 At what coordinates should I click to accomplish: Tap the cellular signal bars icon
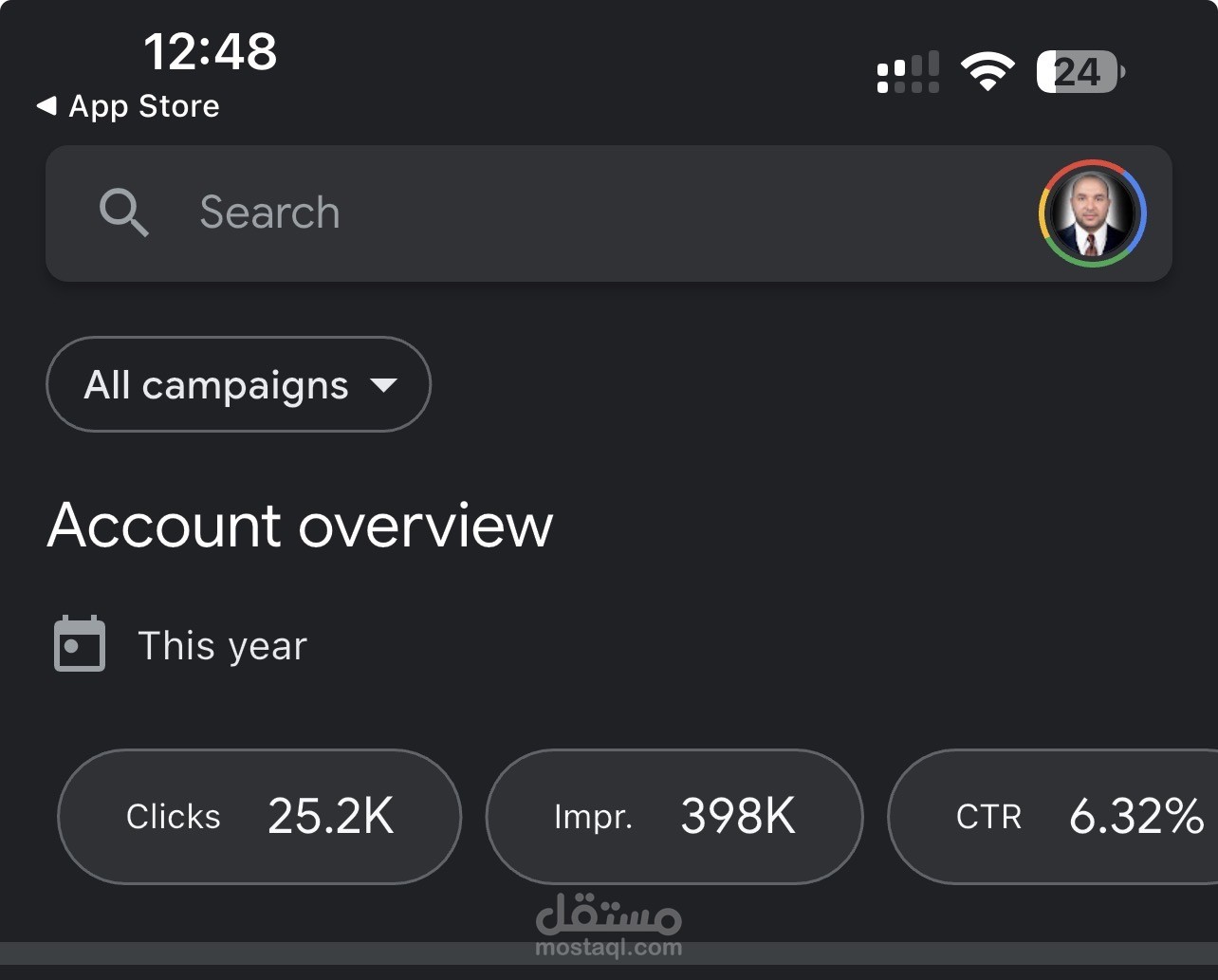908,72
